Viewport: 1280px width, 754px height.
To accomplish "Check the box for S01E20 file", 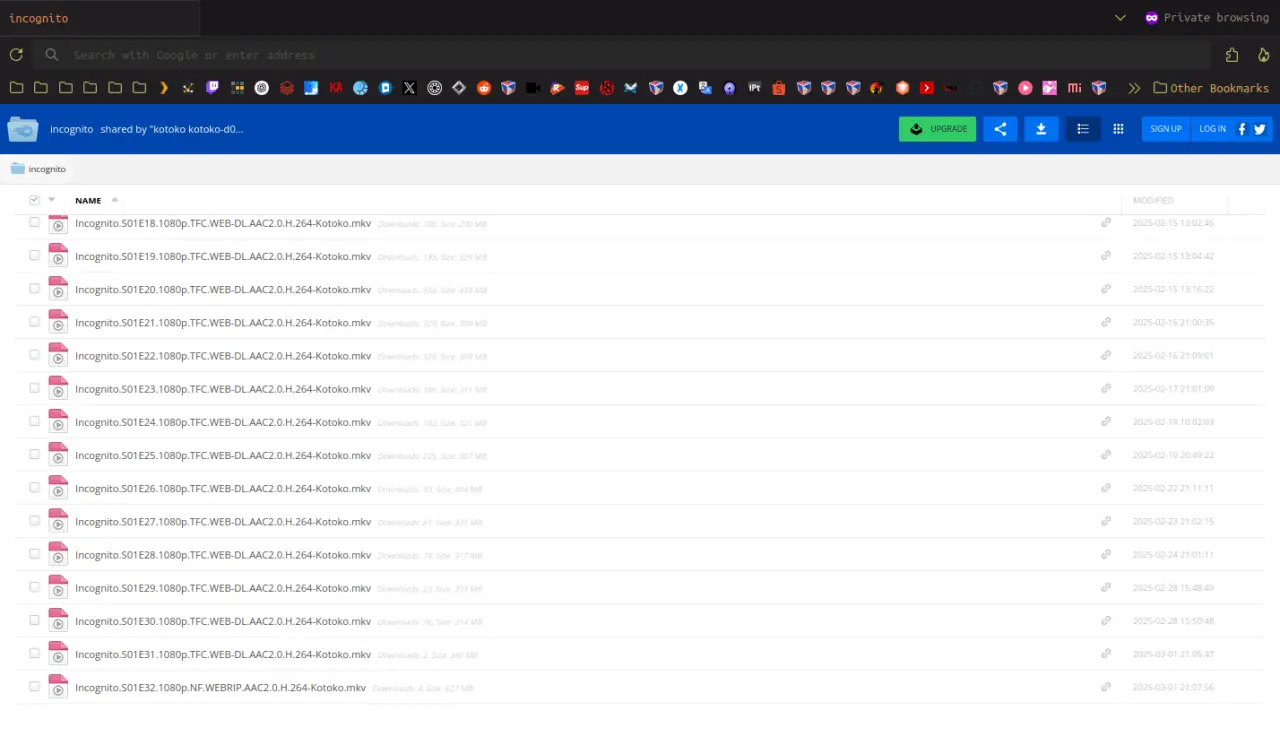I will tap(34, 288).
